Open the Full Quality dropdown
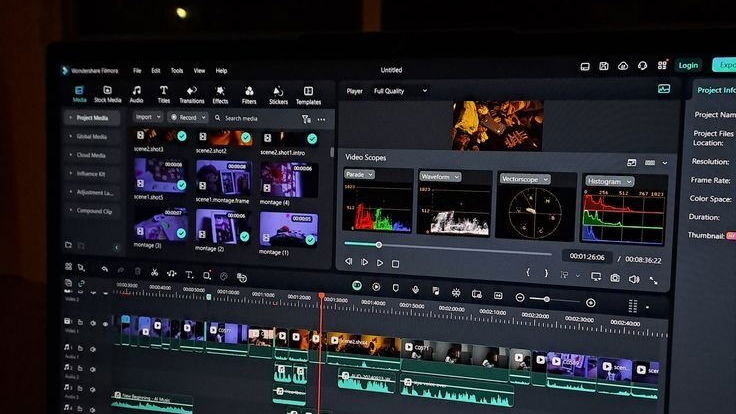Image resolution: width=736 pixels, height=414 pixels. click(400, 91)
